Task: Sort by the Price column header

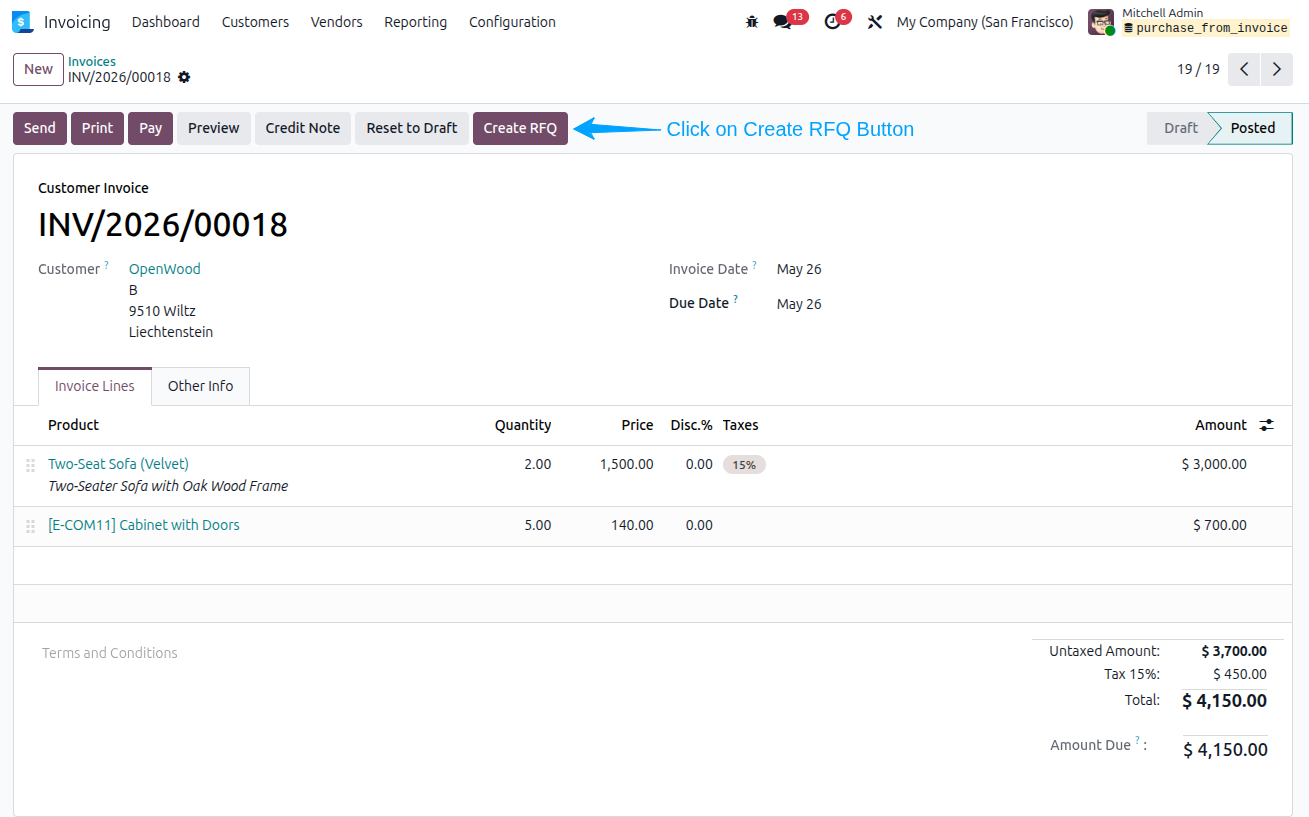Action: [x=637, y=425]
